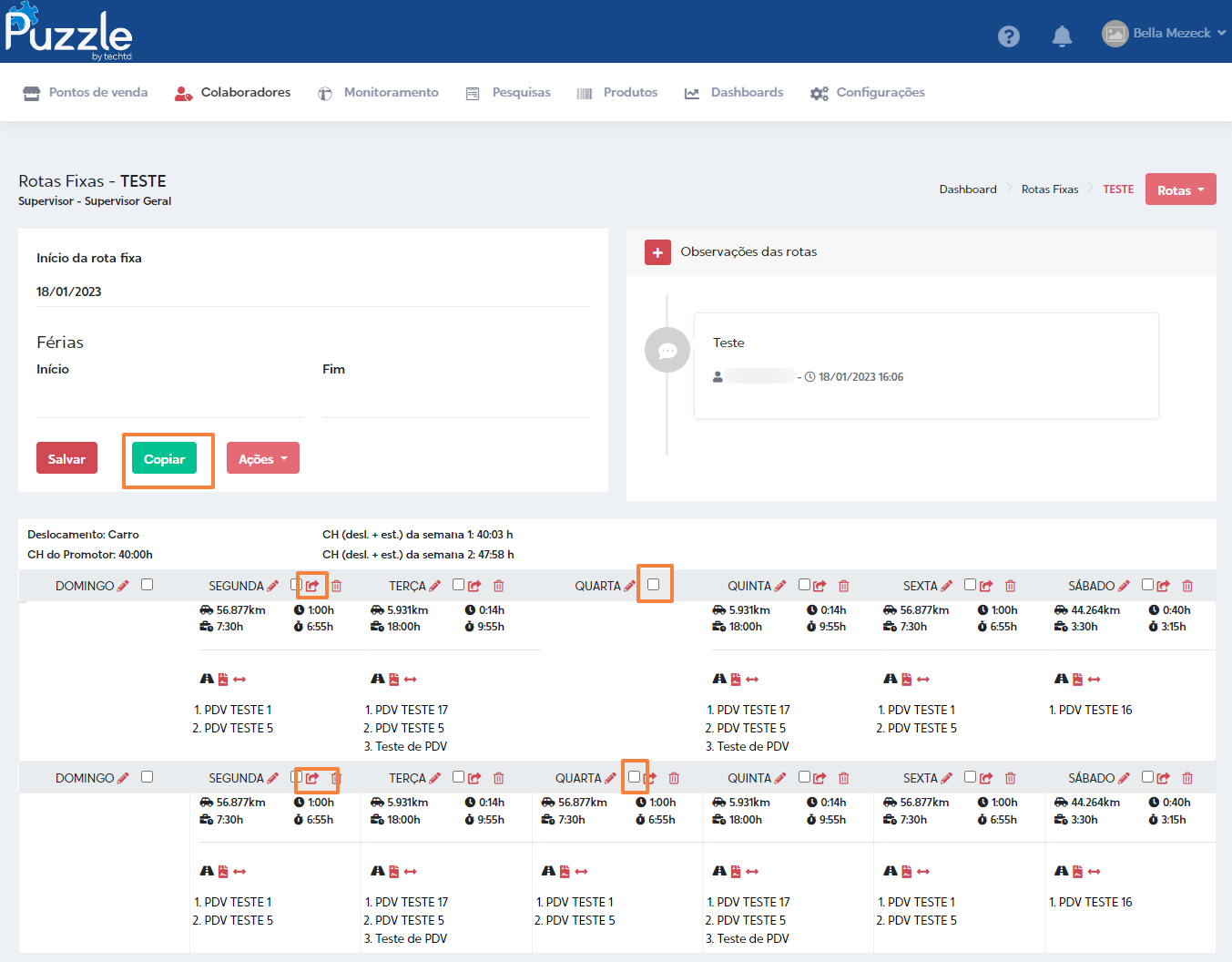Open the PDF icon under first-week TERÇA
This screenshot has height=962, width=1232.
[x=394, y=679]
